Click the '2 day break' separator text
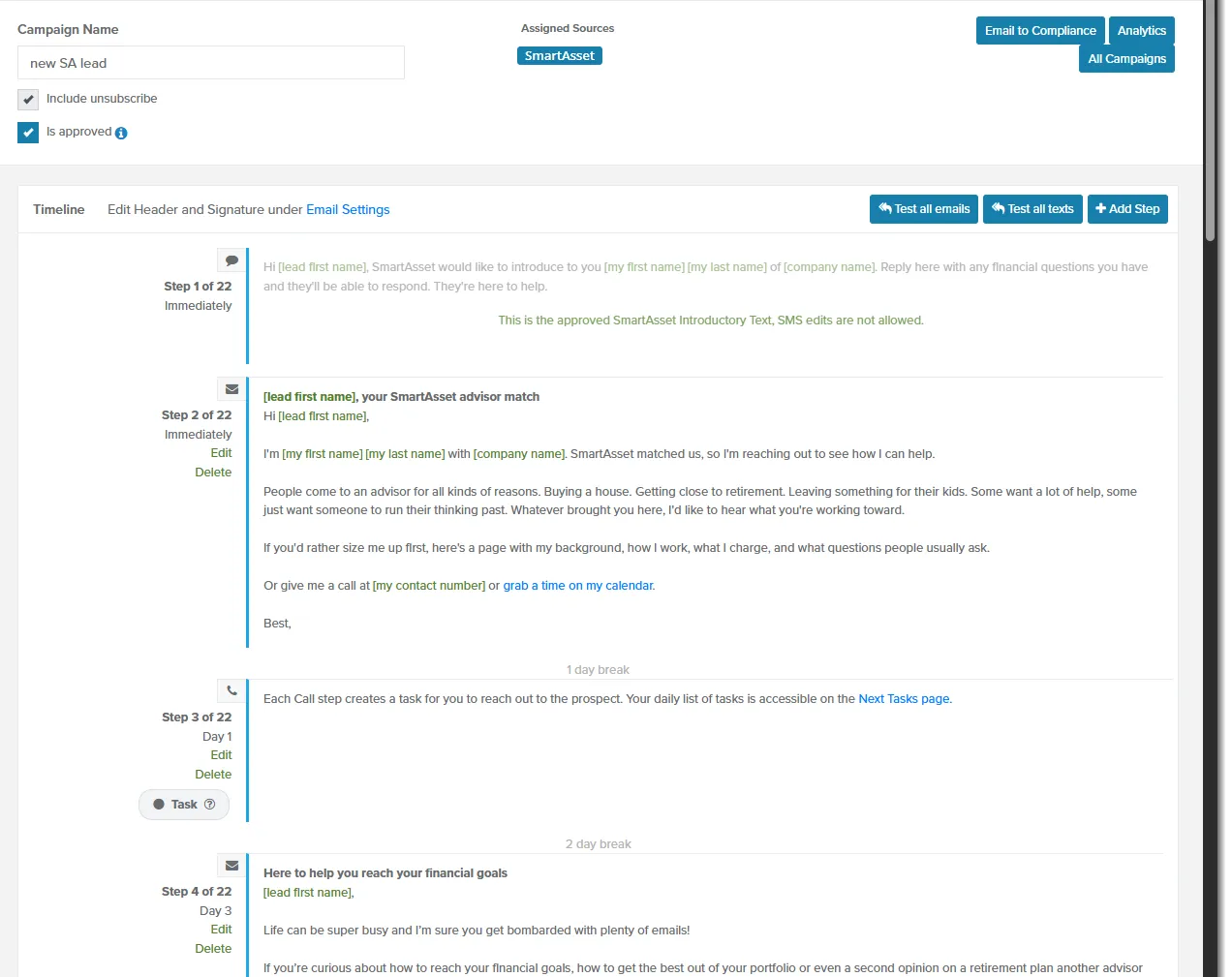Screen dimensions: 1232x977 [x=598, y=844]
